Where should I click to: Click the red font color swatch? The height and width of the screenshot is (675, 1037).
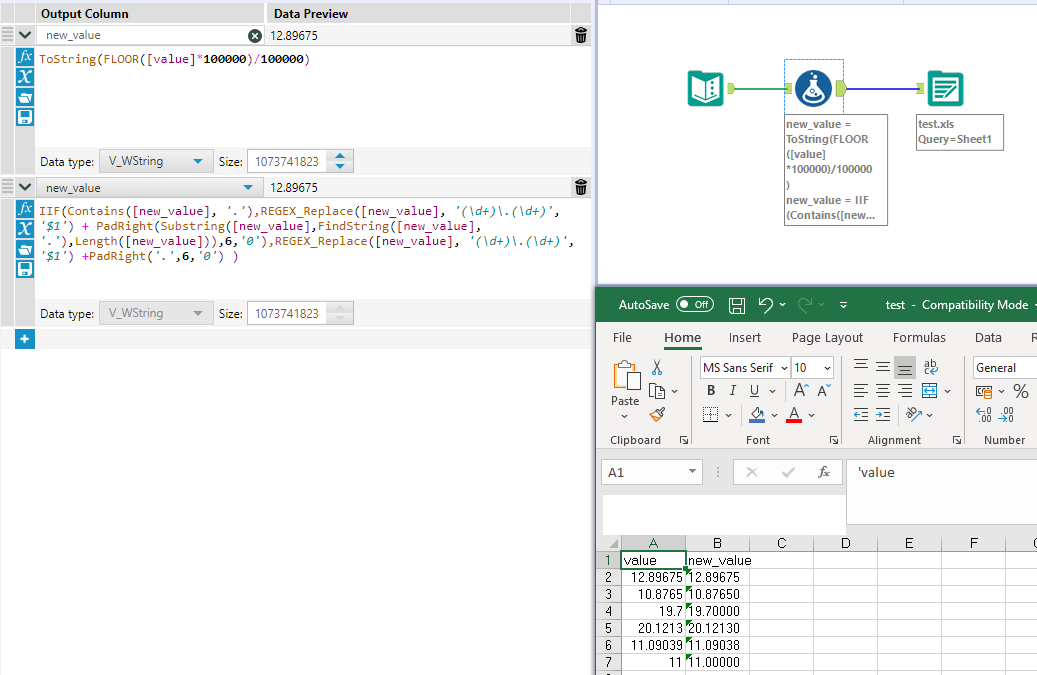[794, 414]
